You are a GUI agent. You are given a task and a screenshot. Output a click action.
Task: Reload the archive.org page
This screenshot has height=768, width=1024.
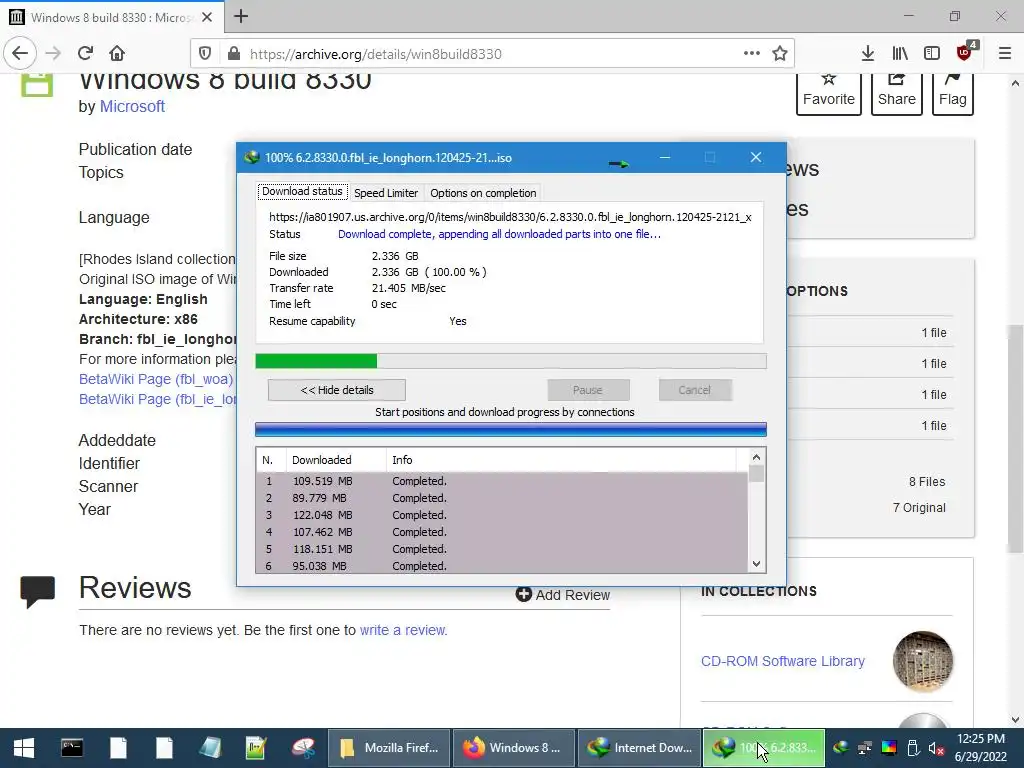(x=85, y=54)
